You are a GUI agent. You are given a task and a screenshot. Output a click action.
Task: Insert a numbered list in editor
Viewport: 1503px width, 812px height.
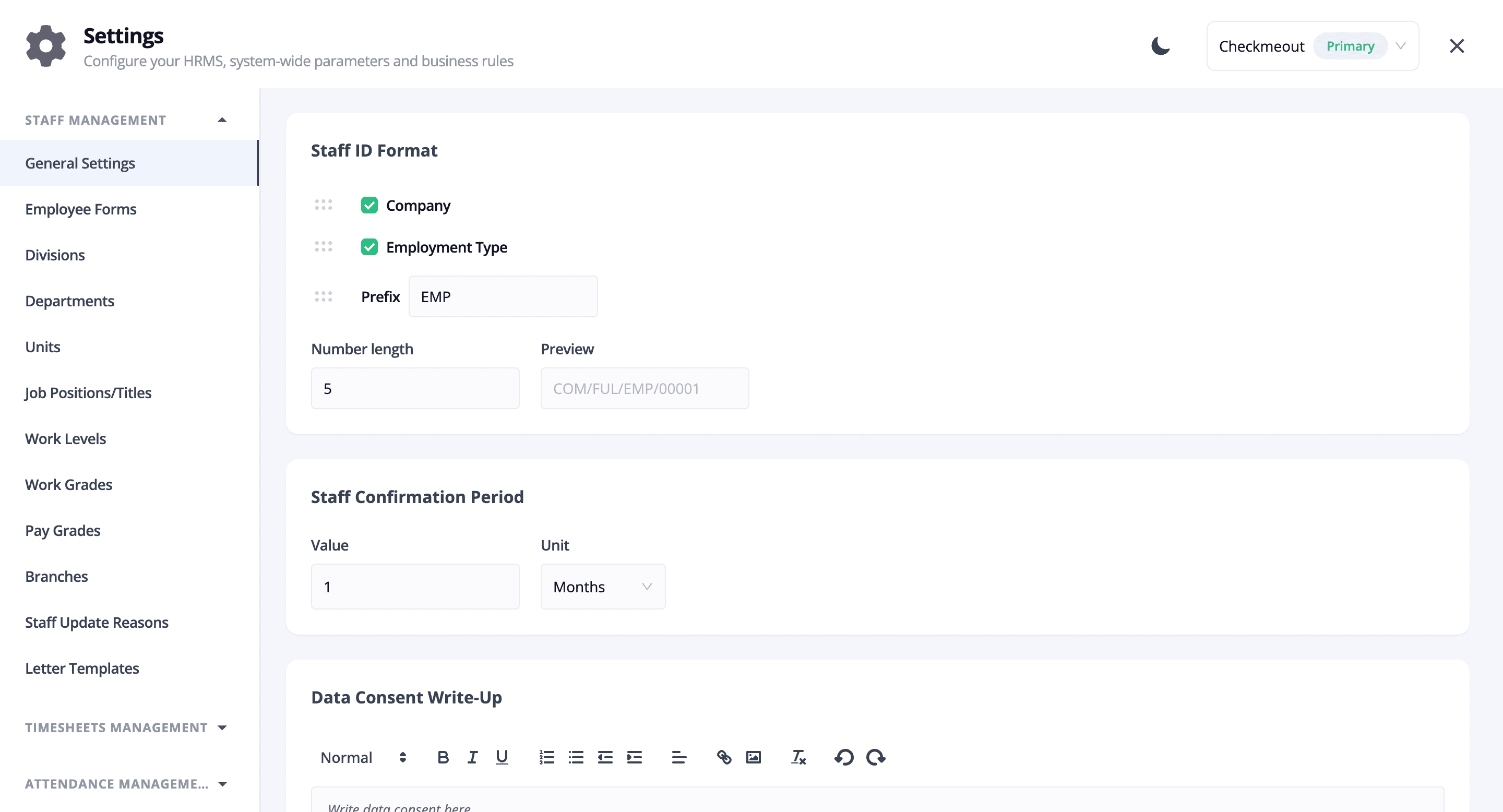pyautogui.click(x=546, y=757)
